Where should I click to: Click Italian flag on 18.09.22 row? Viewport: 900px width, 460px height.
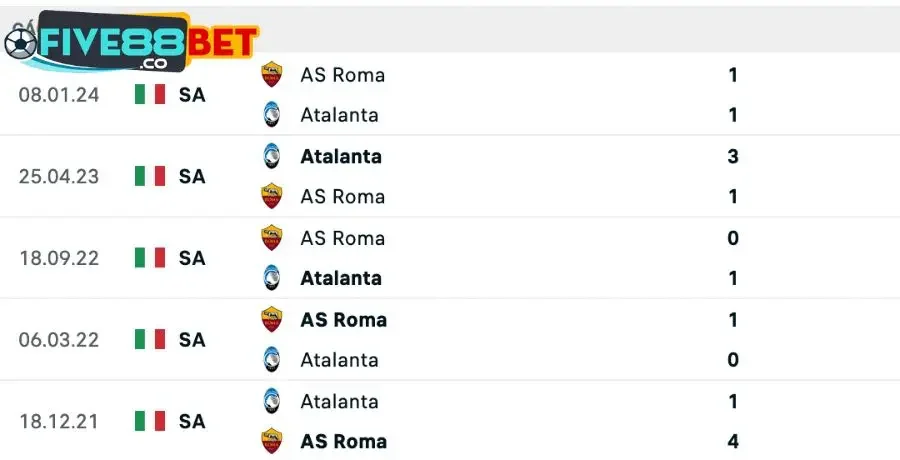[x=150, y=258]
